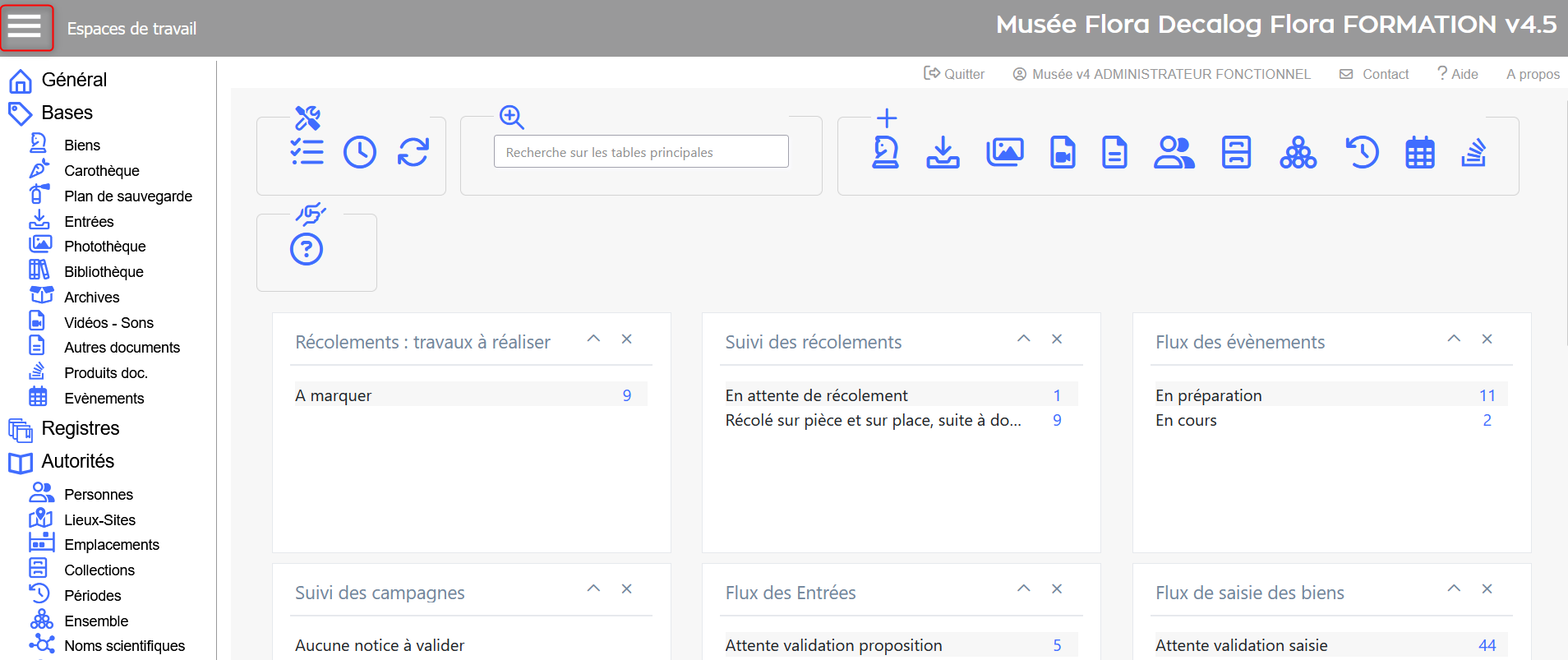Click the calendar Evènements toolbar icon
Image resolution: width=1568 pixels, height=660 pixels.
(x=1419, y=152)
